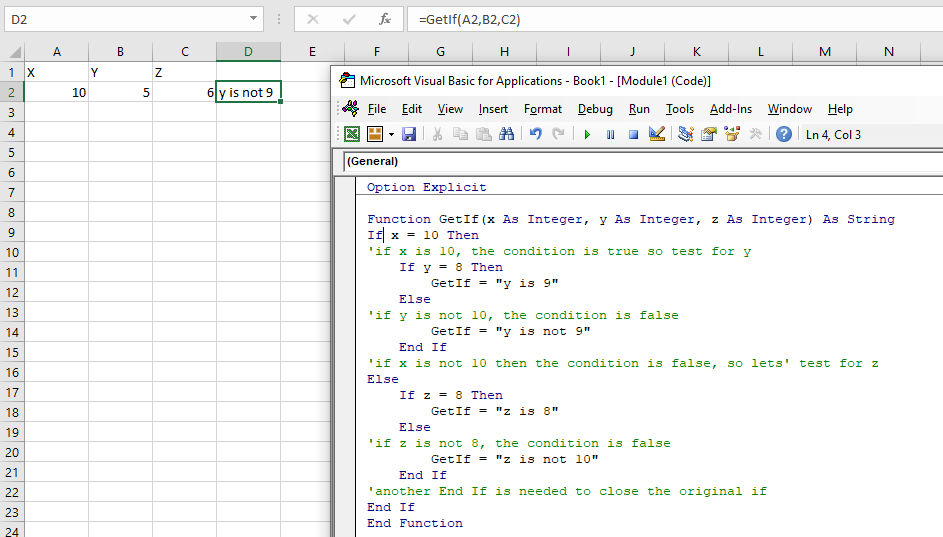
Task: Select column B header
Action: click(120, 52)
